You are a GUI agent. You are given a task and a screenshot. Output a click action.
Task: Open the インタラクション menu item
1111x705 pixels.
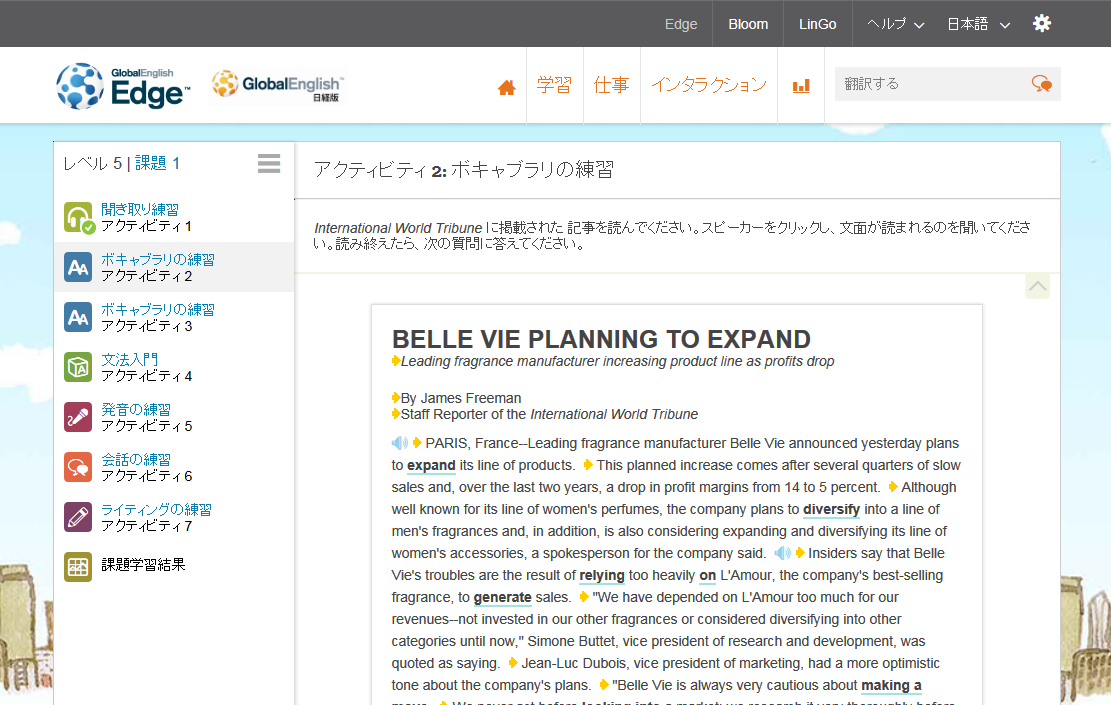[709, 85]
